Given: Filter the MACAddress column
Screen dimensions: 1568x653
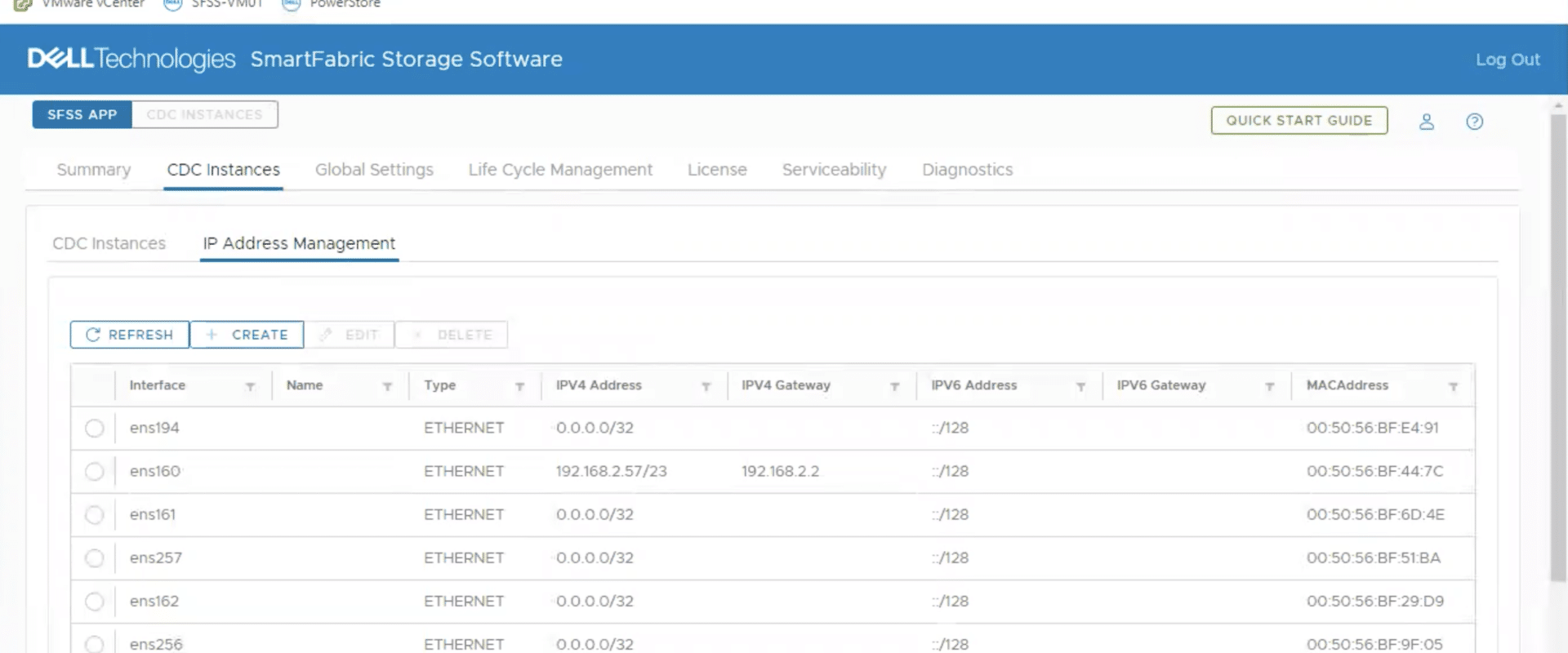Looking at the screenshot, I should point(1453,386).
